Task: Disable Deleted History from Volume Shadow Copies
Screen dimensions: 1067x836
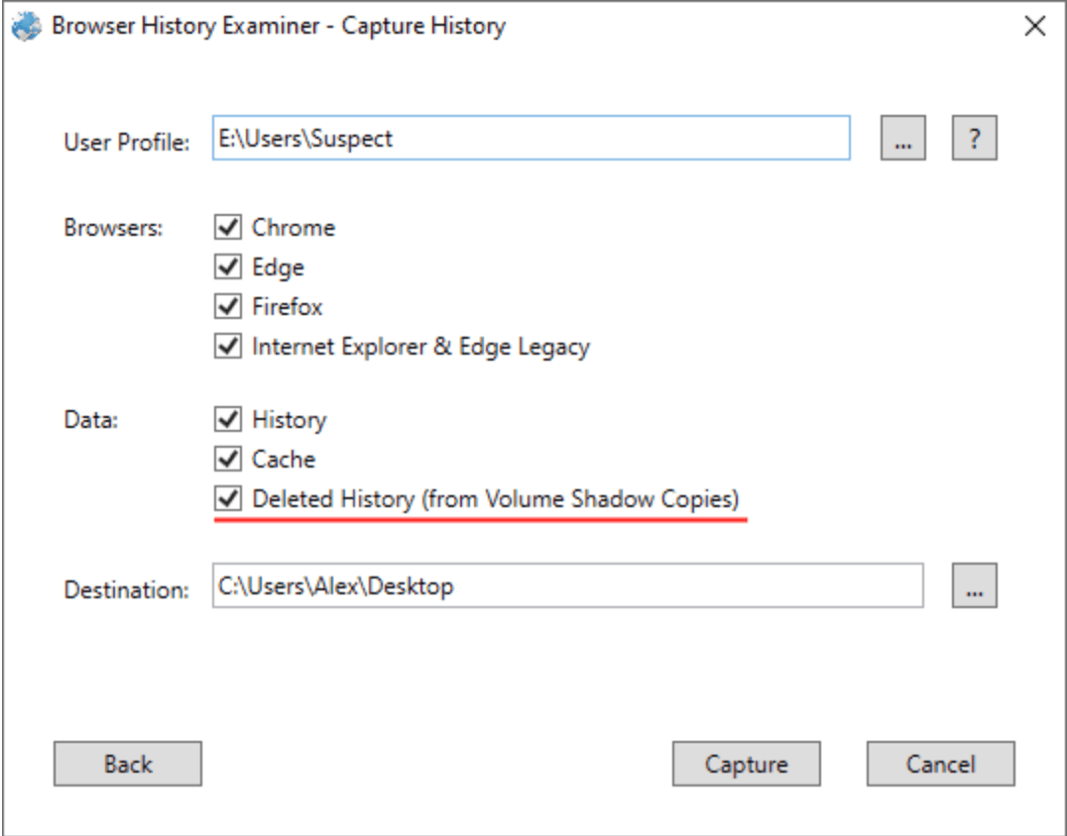Action: click(x=228, y=499)
